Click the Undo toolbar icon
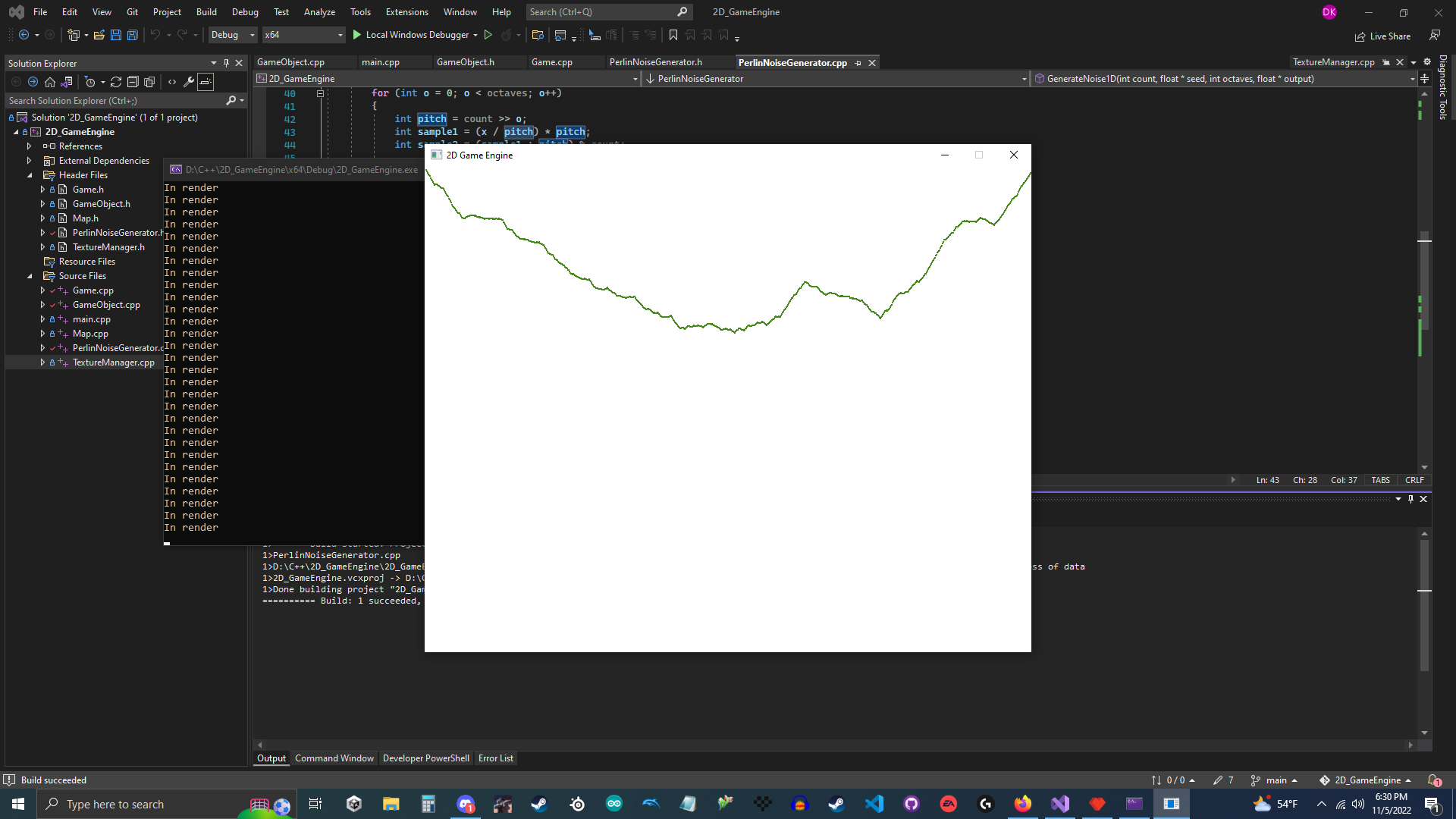This screenshot has width=1456, height=819. 155,35
